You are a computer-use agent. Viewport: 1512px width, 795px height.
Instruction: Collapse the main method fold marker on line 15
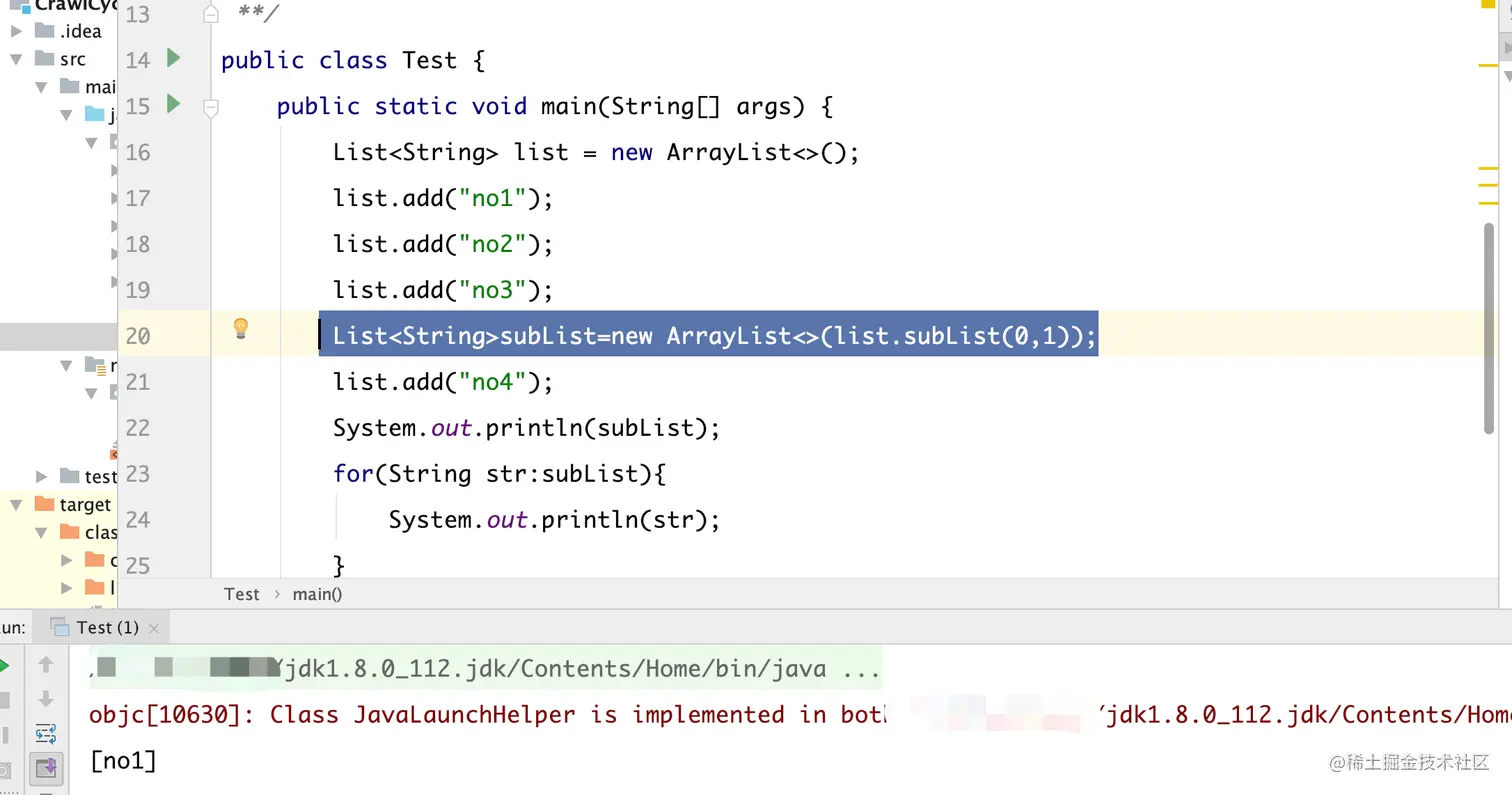click(211, 106)
